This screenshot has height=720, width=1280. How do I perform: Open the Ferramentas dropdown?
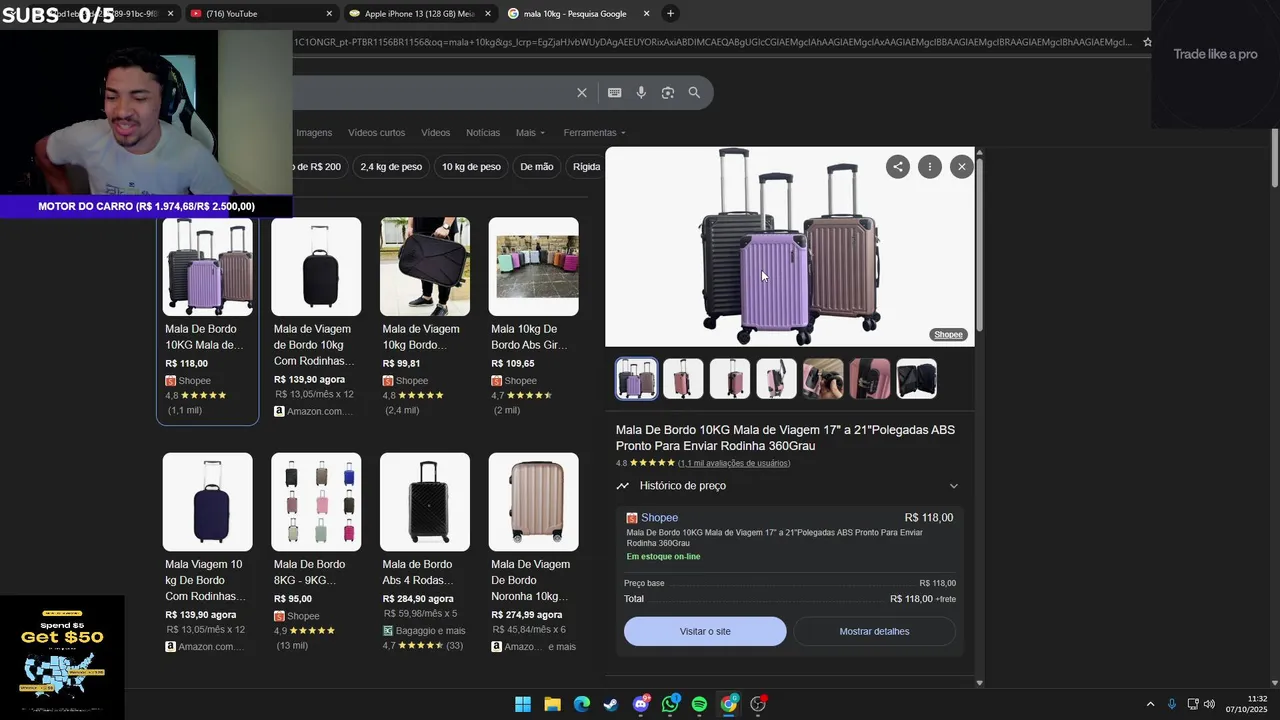point(594,133)
